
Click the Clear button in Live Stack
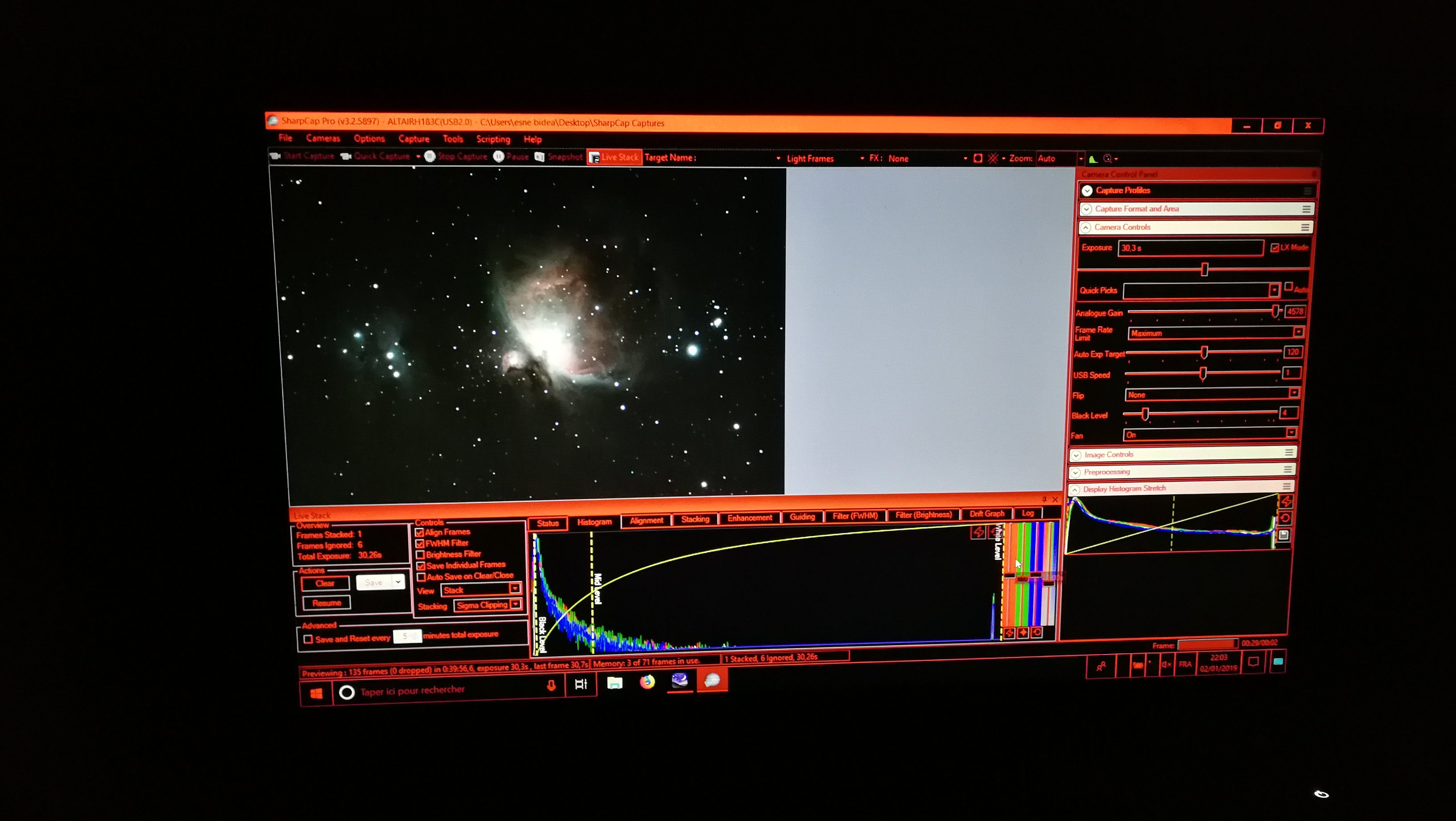[x=325, y=583]
